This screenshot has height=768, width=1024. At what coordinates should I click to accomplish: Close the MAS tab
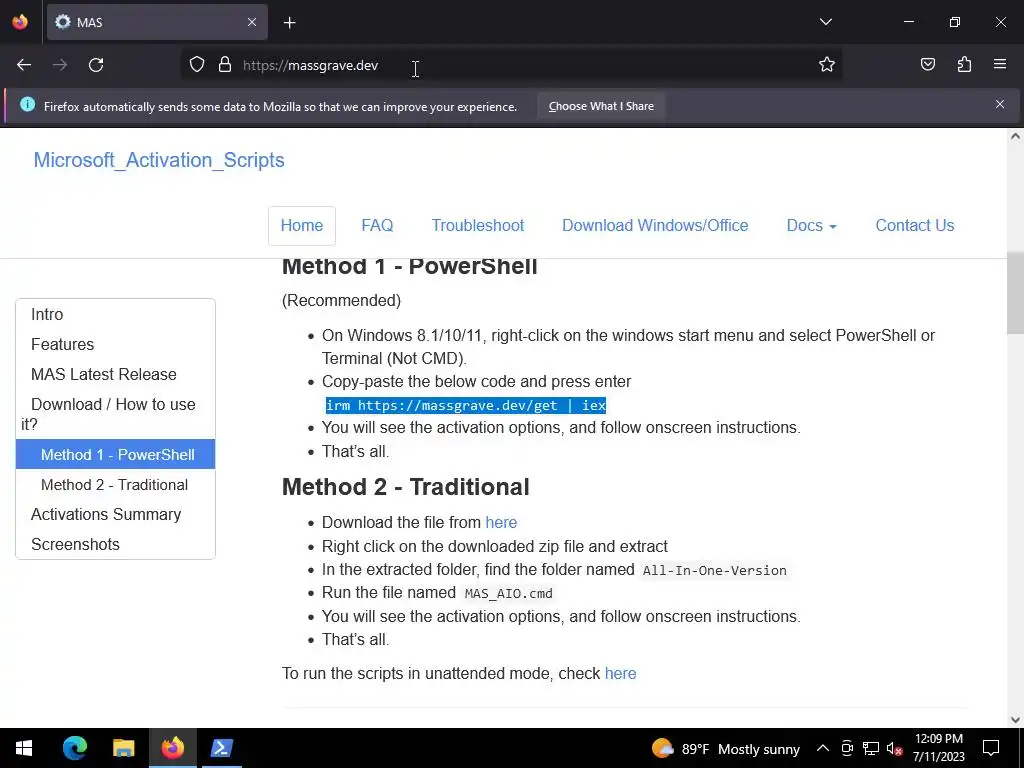[x=252, y=22]
